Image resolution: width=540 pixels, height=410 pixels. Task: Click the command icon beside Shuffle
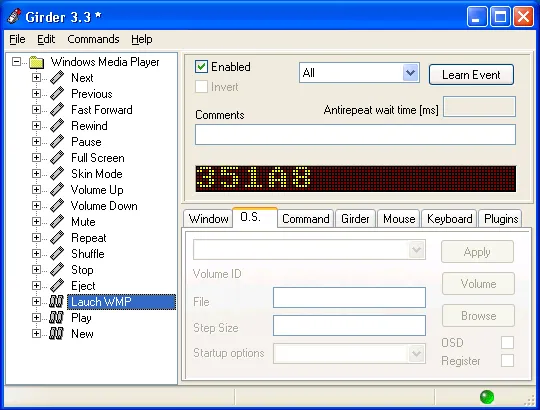pos(57,254)
